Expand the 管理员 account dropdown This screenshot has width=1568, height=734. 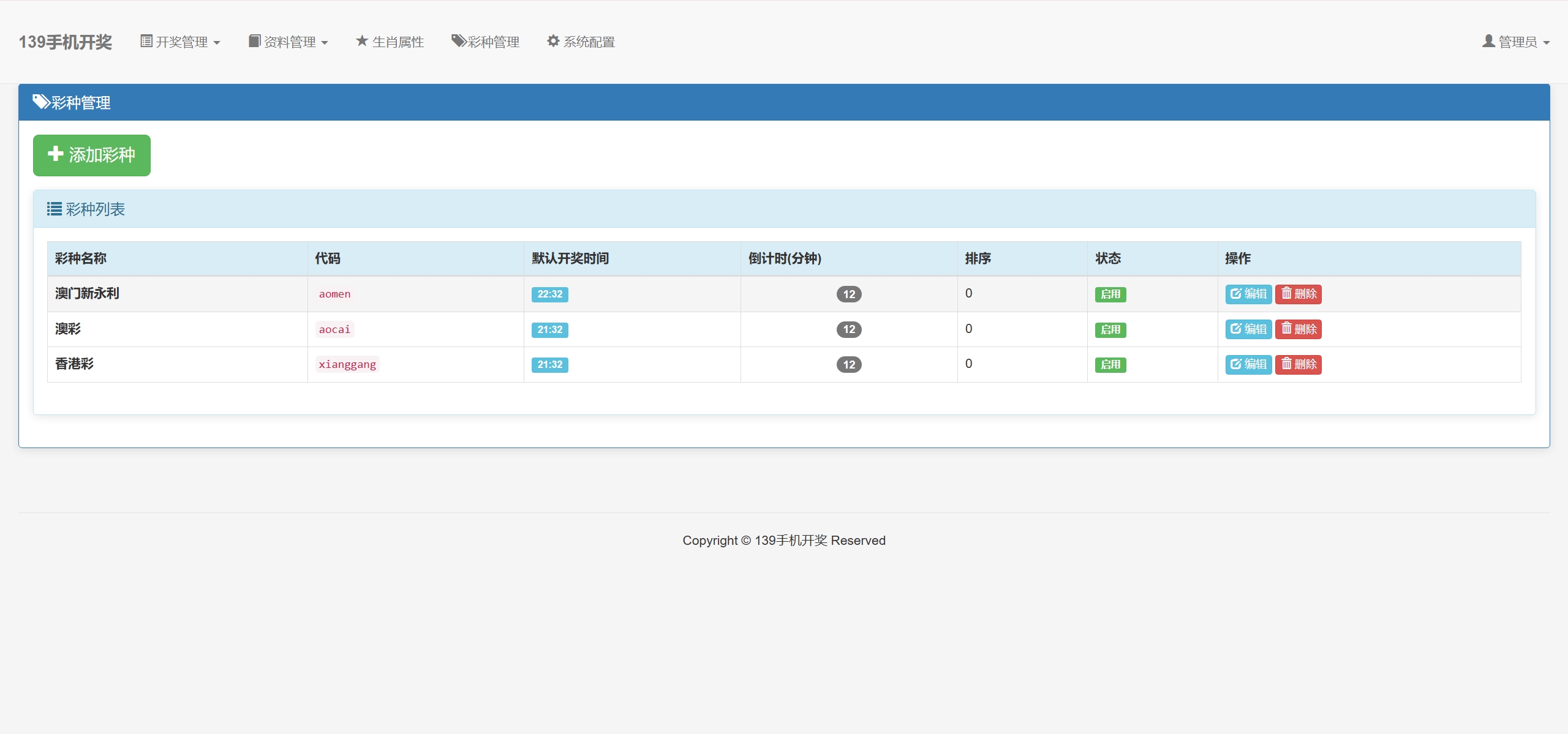[1517, 42]
